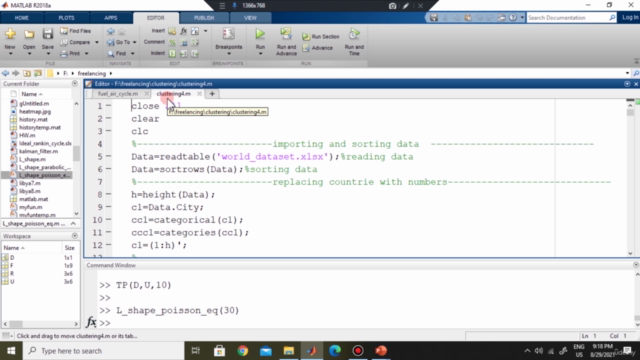
Task: Open the Go To dropdown arrow
Action: tap(134, 42)
